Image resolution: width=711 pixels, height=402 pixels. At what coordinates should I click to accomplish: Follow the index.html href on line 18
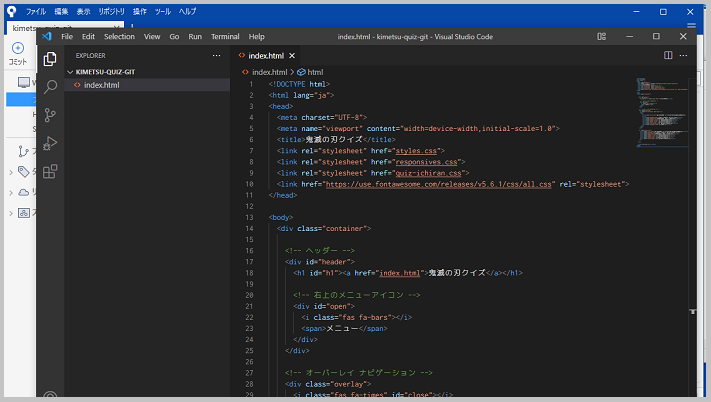pos(399,273)
